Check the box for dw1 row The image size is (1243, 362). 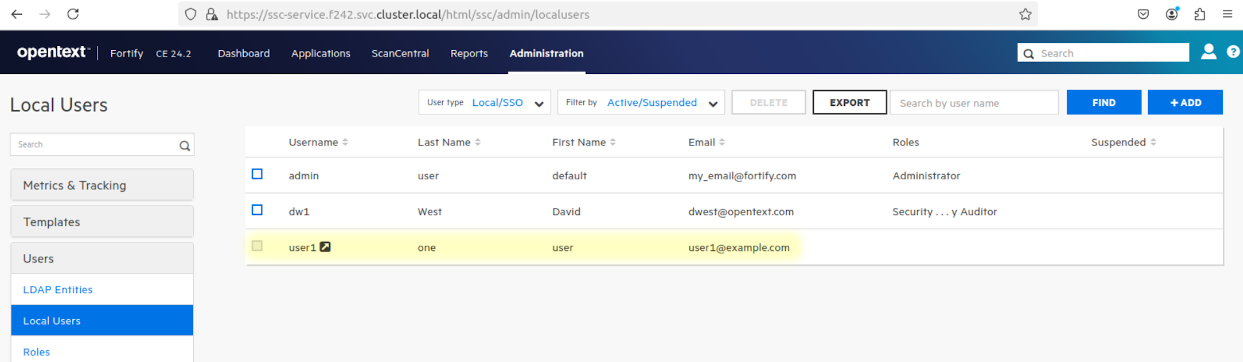coord(257,210)
